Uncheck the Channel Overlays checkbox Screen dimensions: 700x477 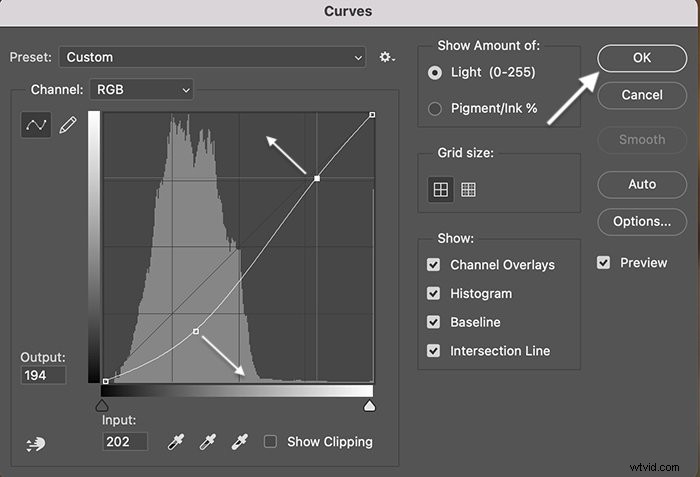[433, 265]
